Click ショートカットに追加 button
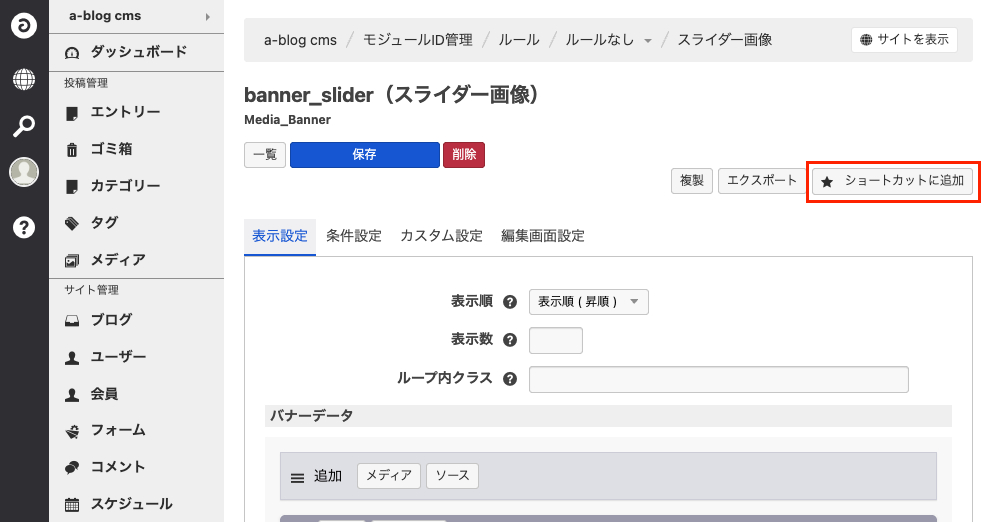This screenshot has width=992, height=522. click(x=892, y=181)
